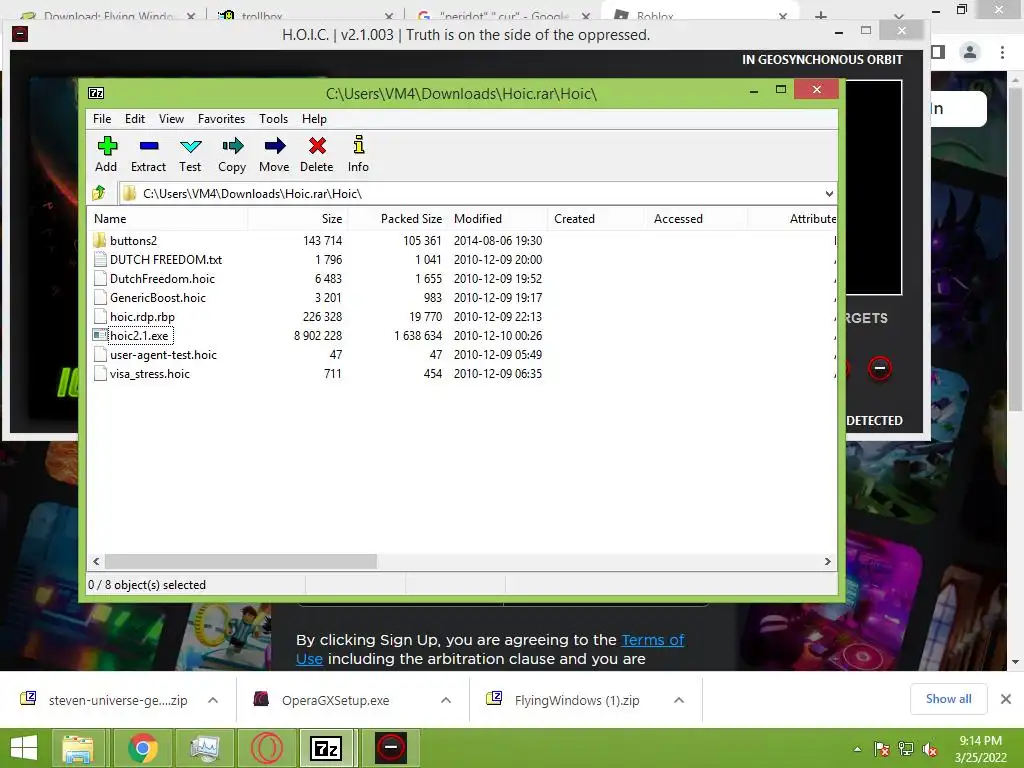The height and width of the screenshot is (768, 1024).
Task: Click the Info toolbar icon
Action: pyautogui.click(x=359, y=144)
